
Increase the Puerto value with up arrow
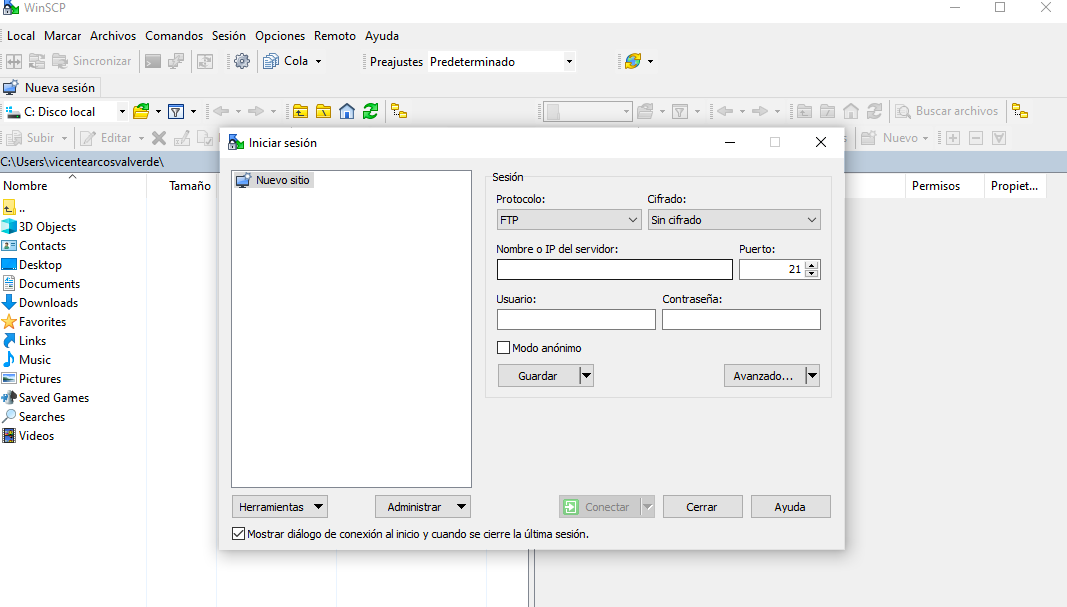click(812, 265)
